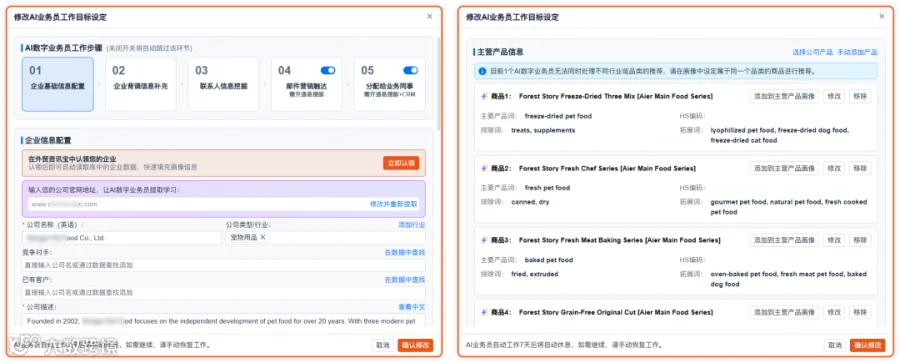Viewport: 900px width, 363px height.
Task: Click the 已有客户 input field
Action: click(x=224, y=292)
